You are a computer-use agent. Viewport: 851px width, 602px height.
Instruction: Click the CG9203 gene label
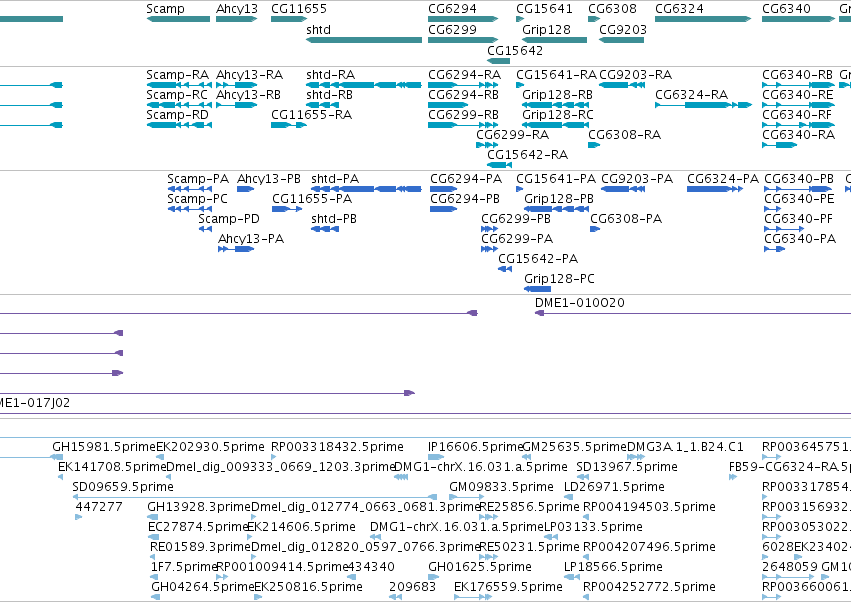click(x=623, y=30)
